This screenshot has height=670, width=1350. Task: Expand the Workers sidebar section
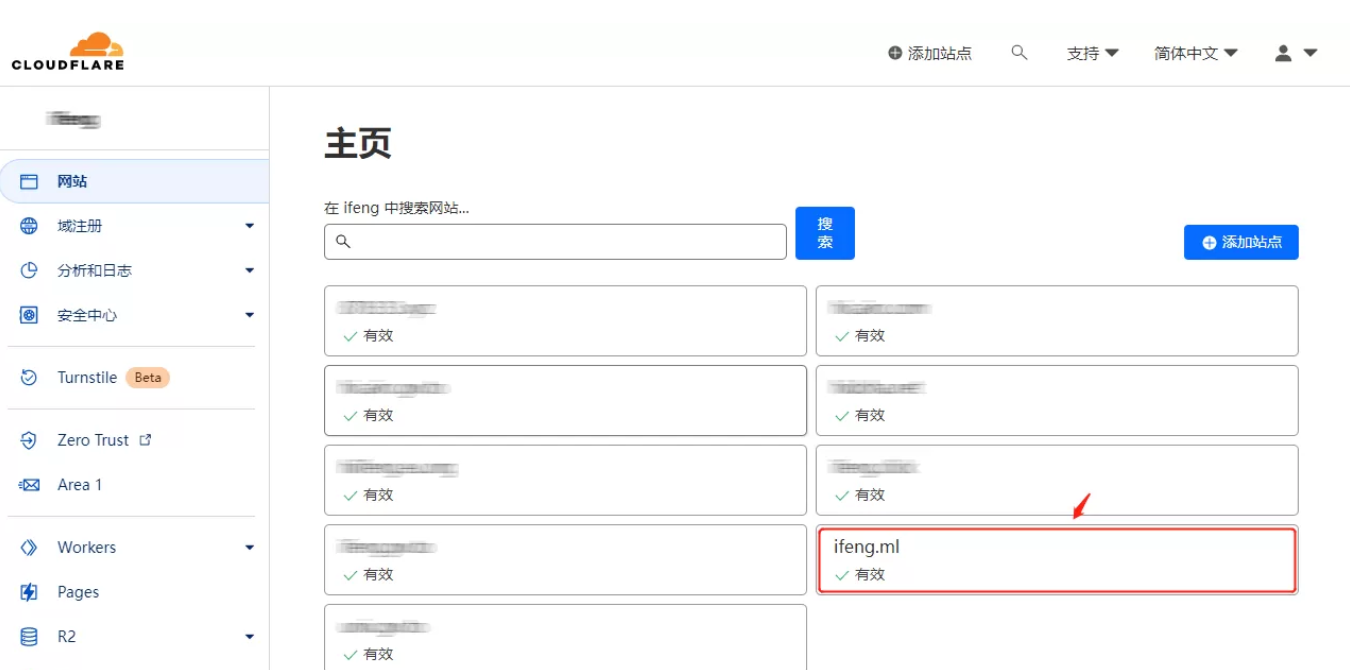(250, 547)
